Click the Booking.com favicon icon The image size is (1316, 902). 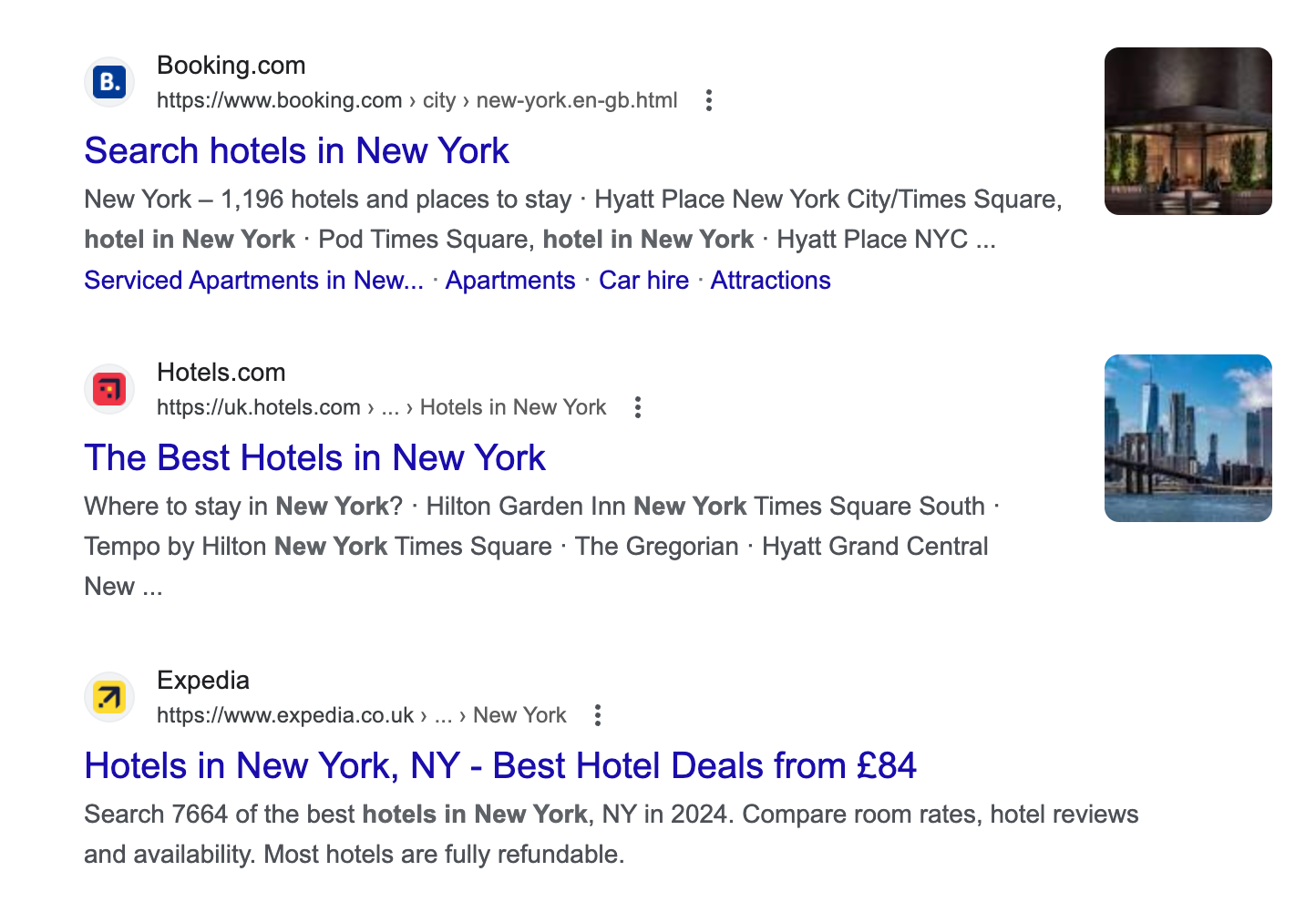109,82
